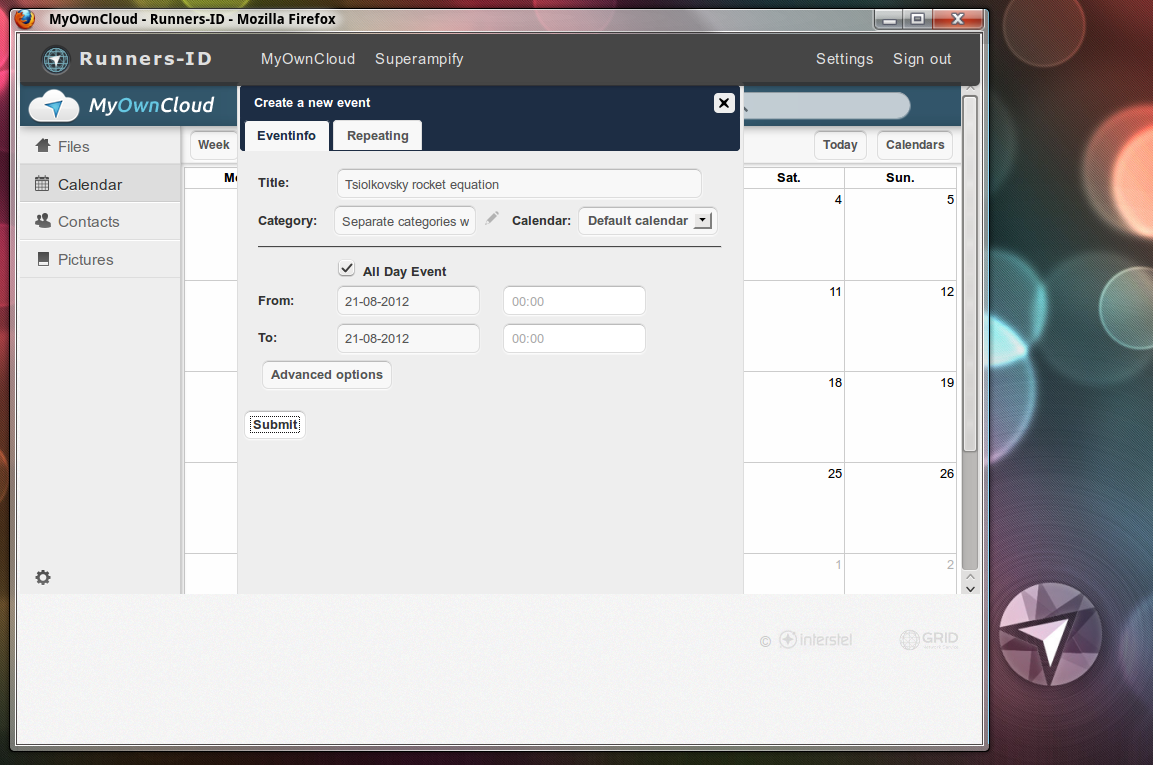Open the Calendars button

coord(915,145)
